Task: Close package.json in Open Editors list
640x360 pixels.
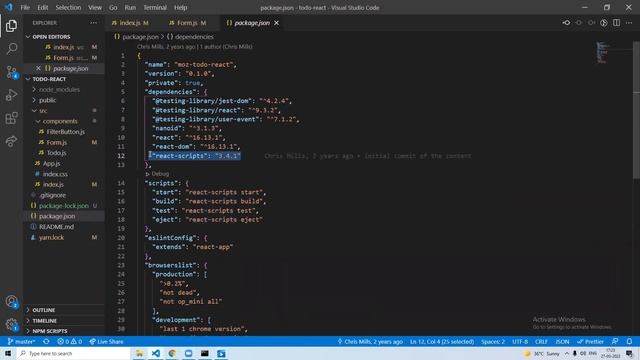Action: 38,68
